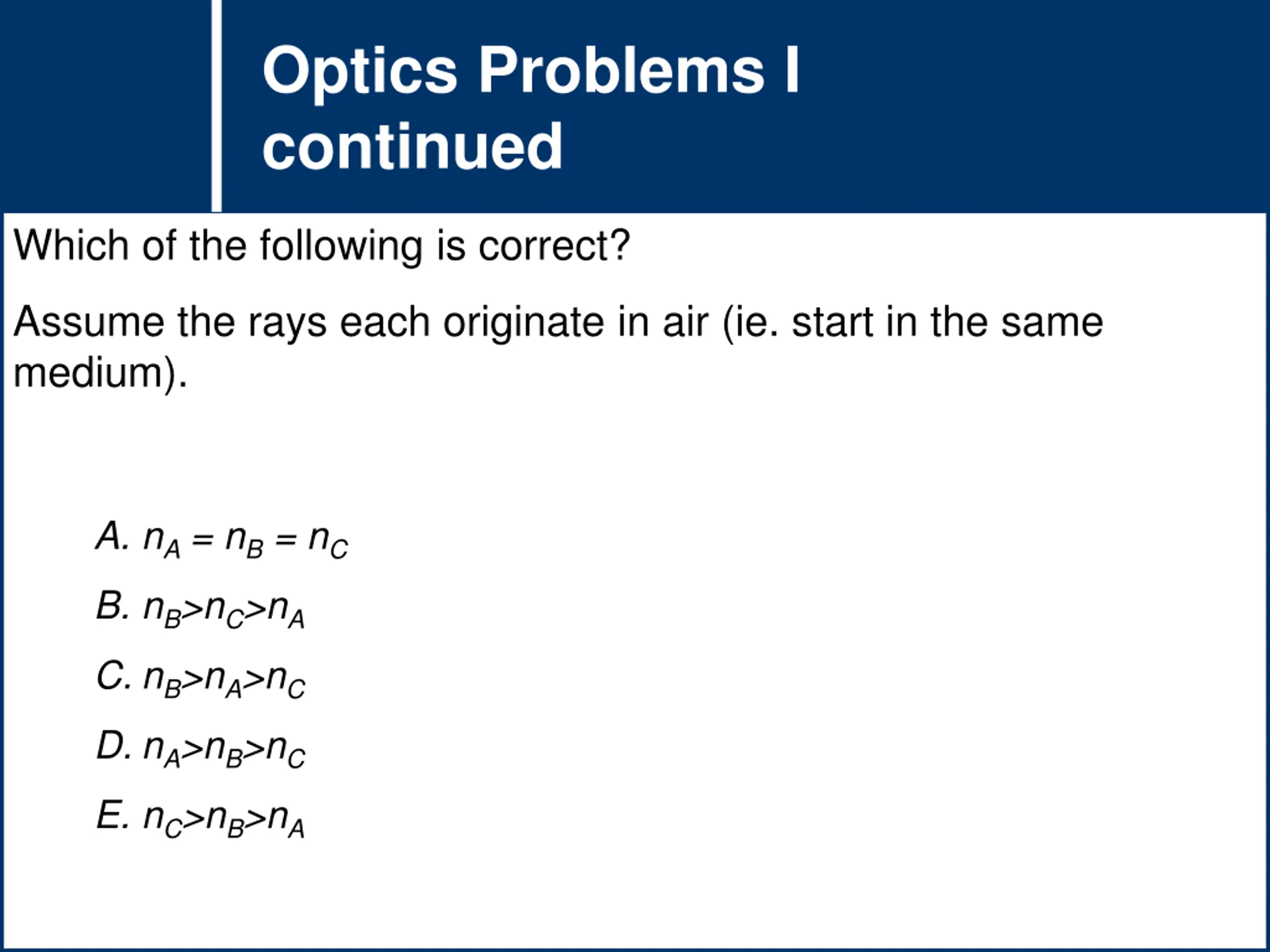Pick answer option C: nB>nA>nC
This screenshot has height=952, width=1270.
click(x=200, y=679)
